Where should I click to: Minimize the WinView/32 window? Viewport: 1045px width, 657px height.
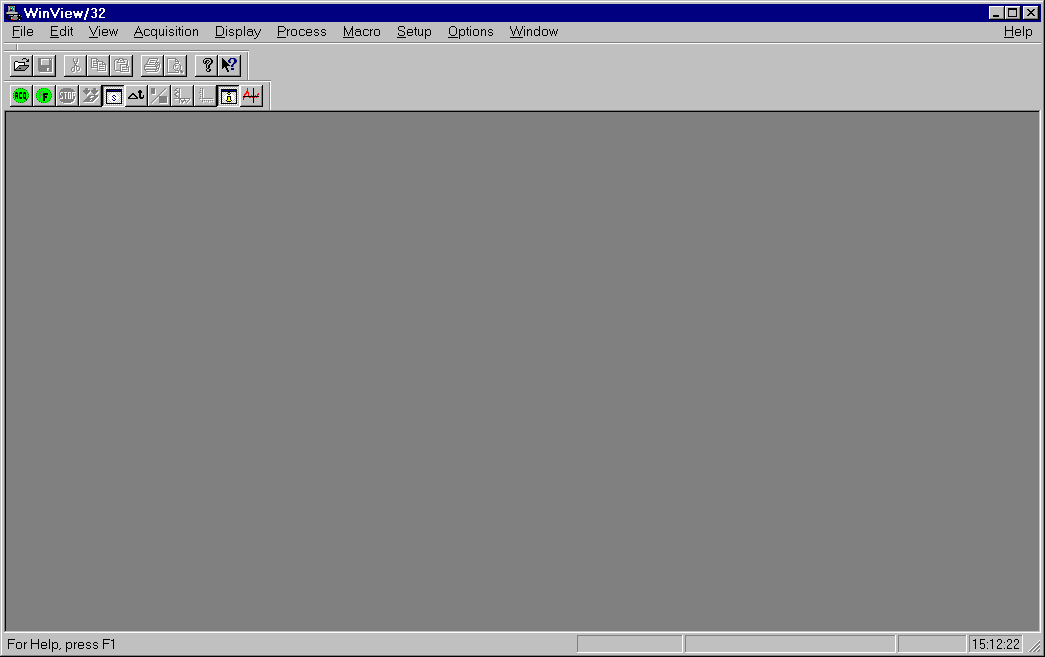coord(996,13)
